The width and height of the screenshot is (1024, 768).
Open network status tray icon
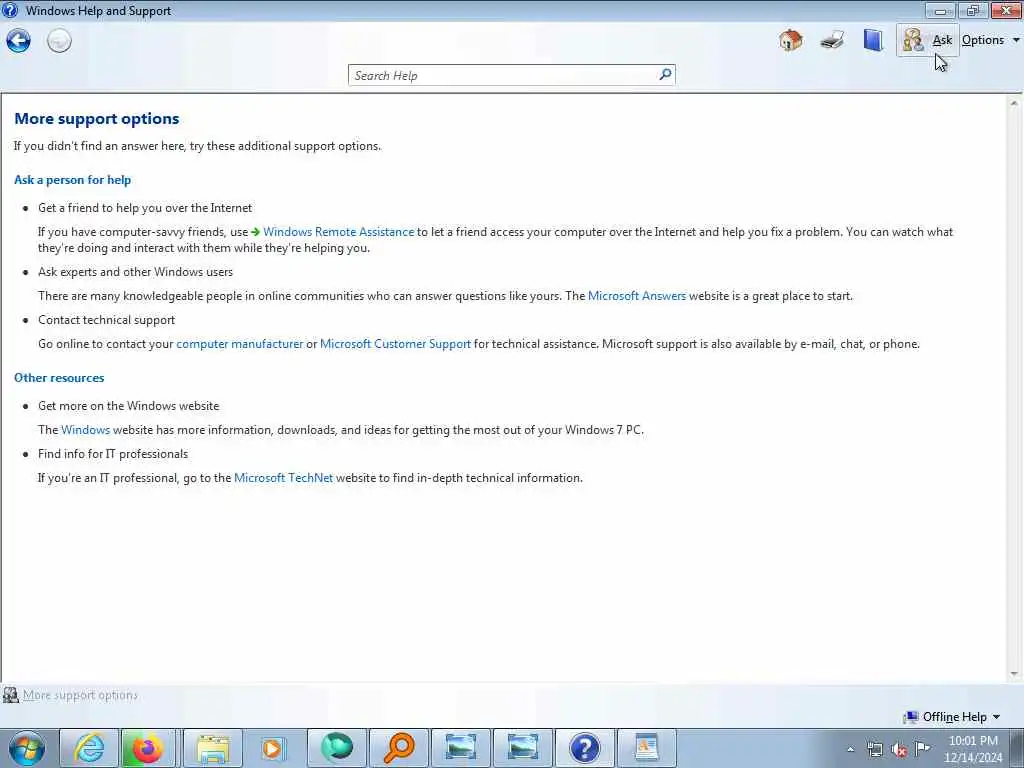(x=874, y=749)
